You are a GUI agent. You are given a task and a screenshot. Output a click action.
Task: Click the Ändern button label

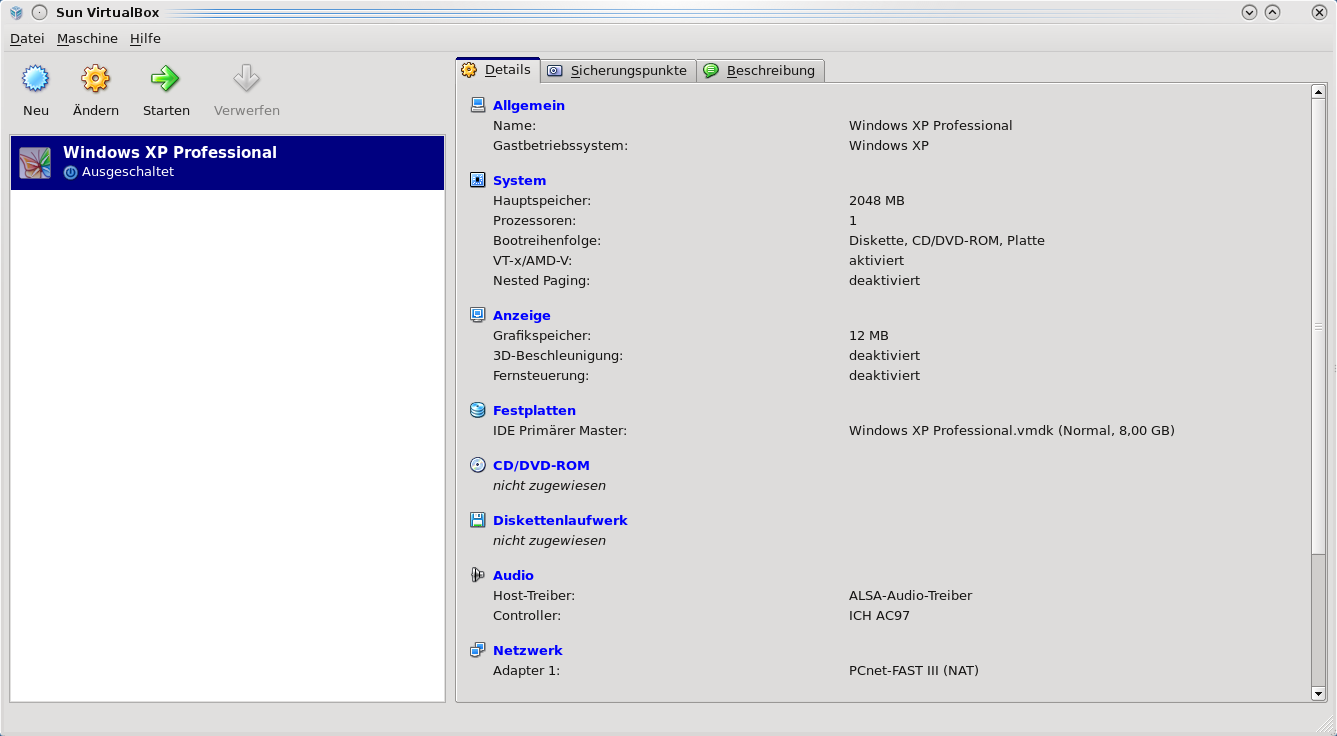pyautogui.click(x=96, y=110)
